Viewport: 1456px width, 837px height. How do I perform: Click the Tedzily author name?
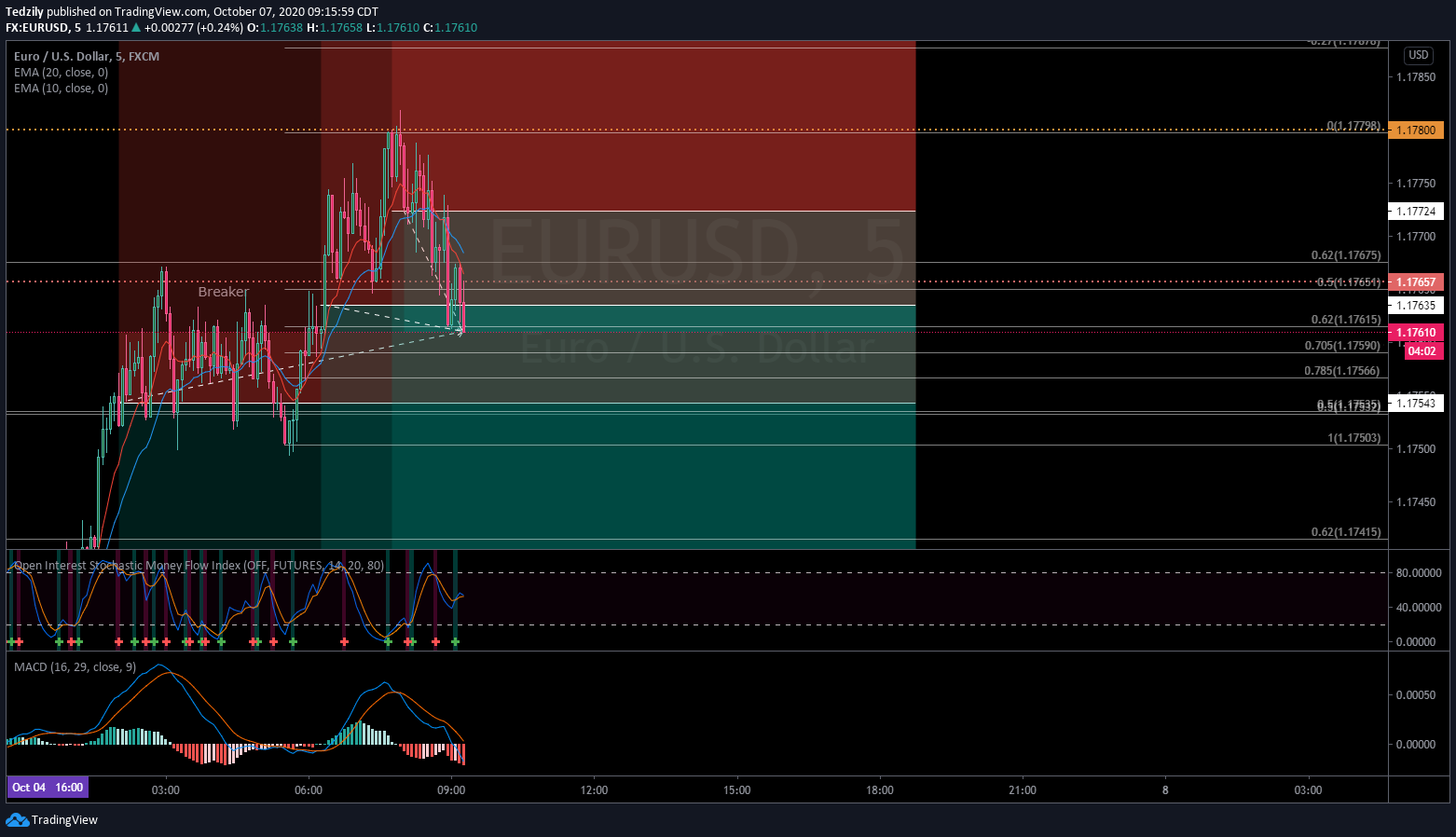click(24, 12)
